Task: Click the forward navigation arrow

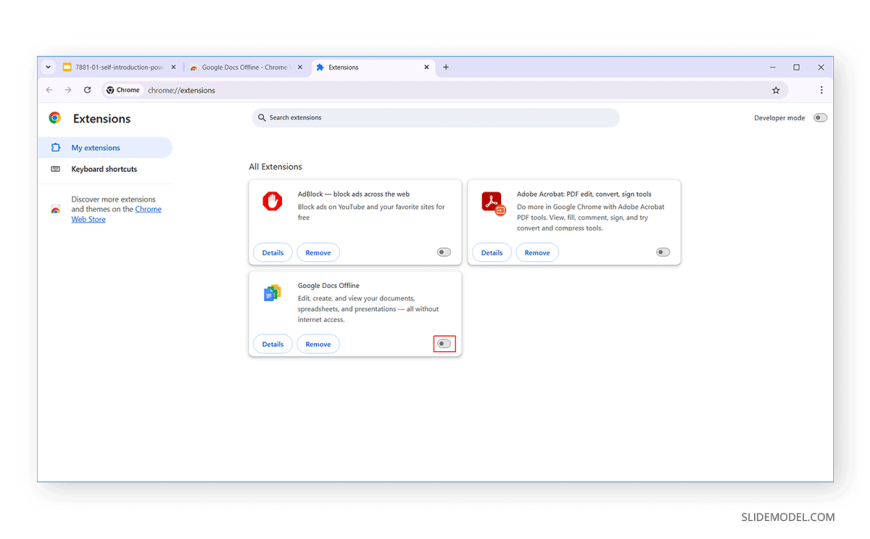Action: tap(68, 90)
